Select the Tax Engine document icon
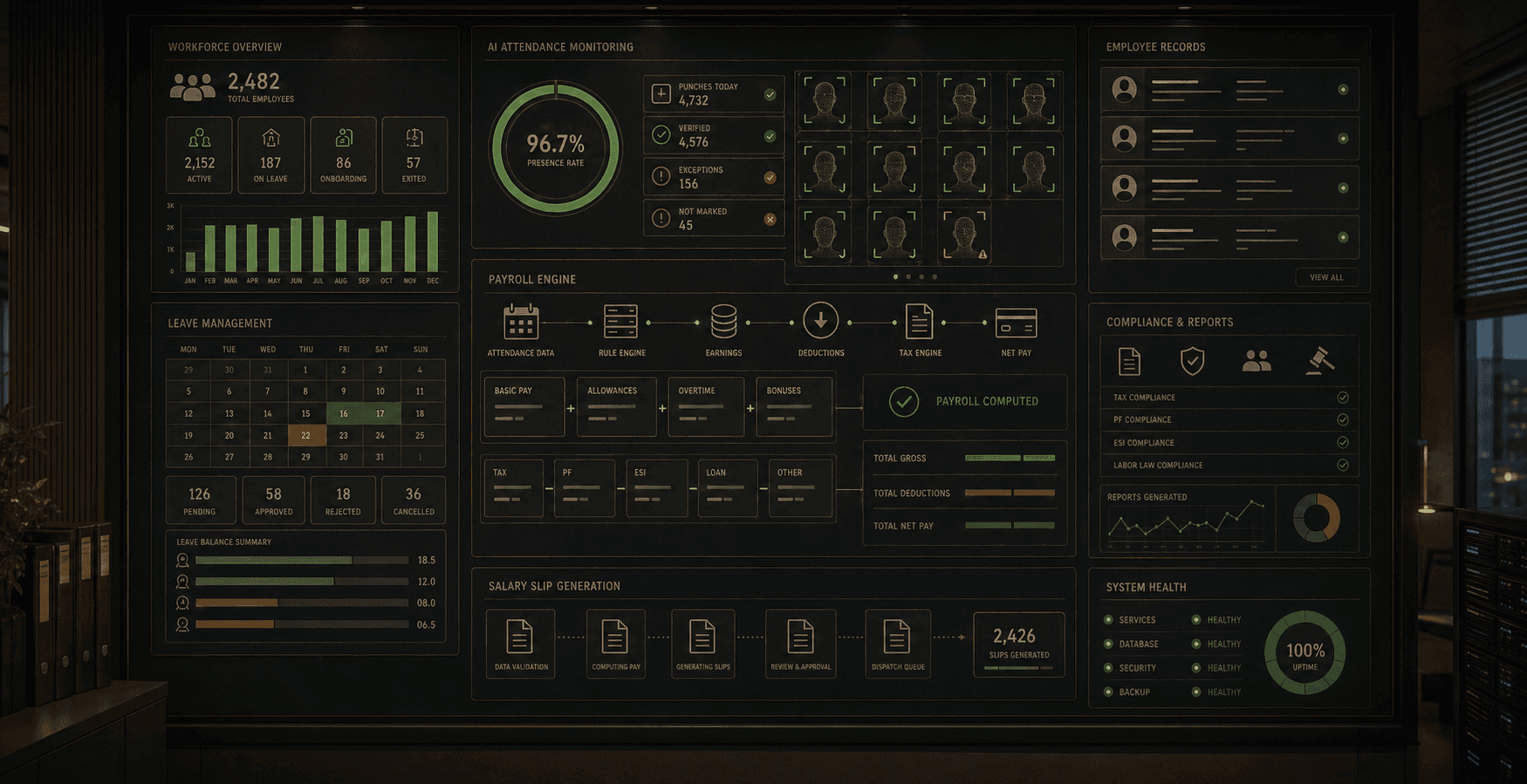 pos(919,322)
